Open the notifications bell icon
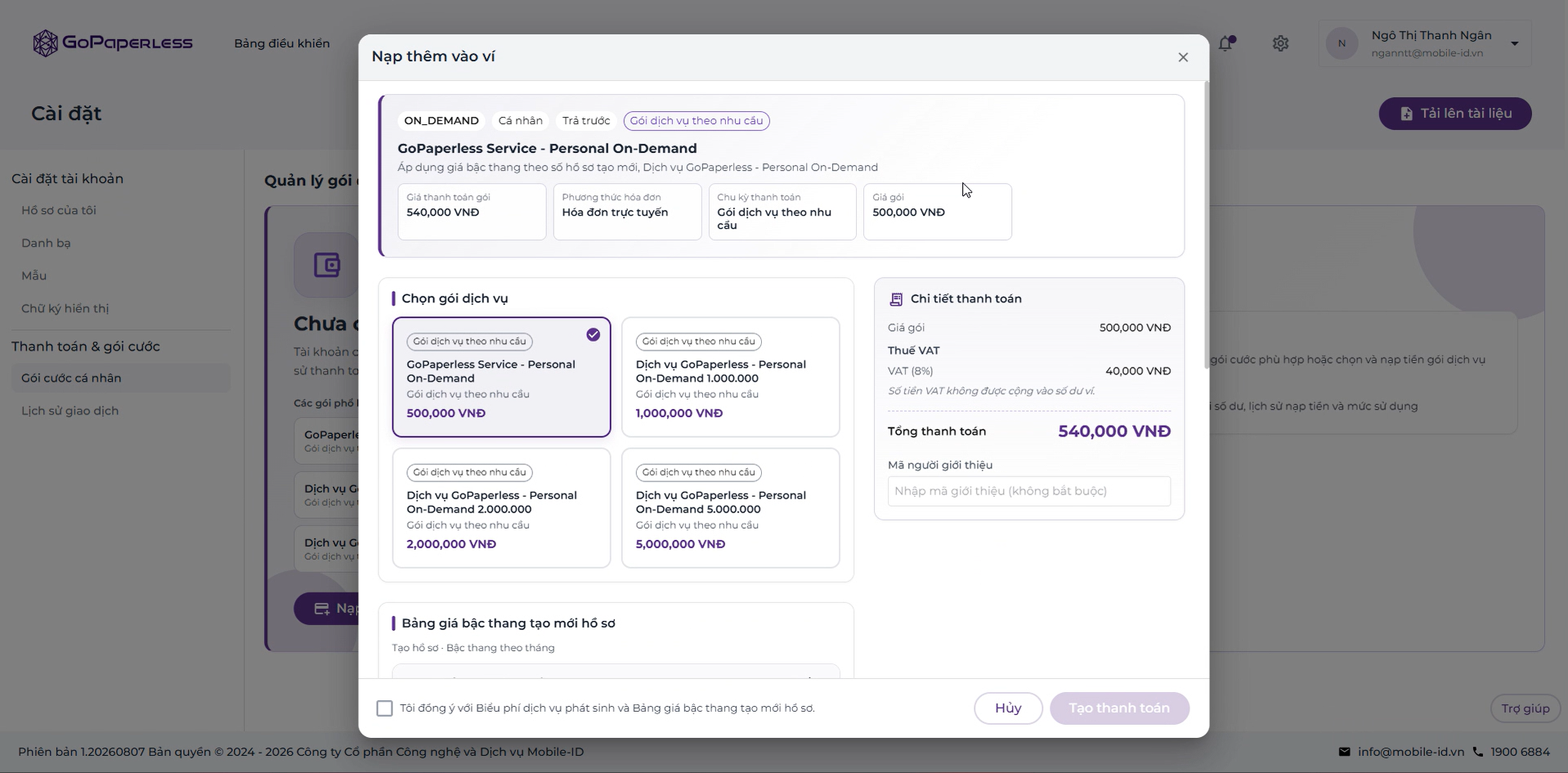1568x773 pixels. pos(1225,43)
